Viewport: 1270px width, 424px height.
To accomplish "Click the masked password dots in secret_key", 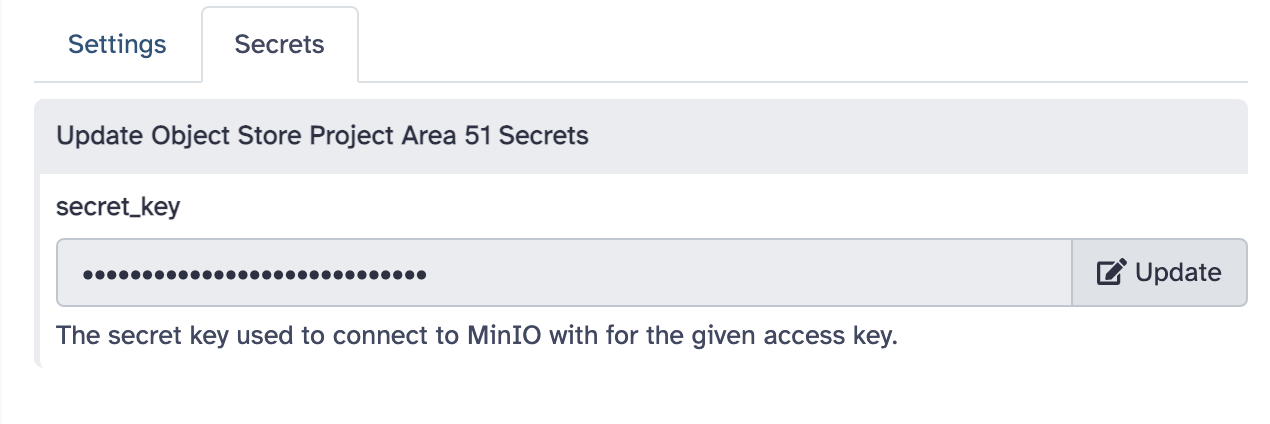I will (x=254, y=273).
